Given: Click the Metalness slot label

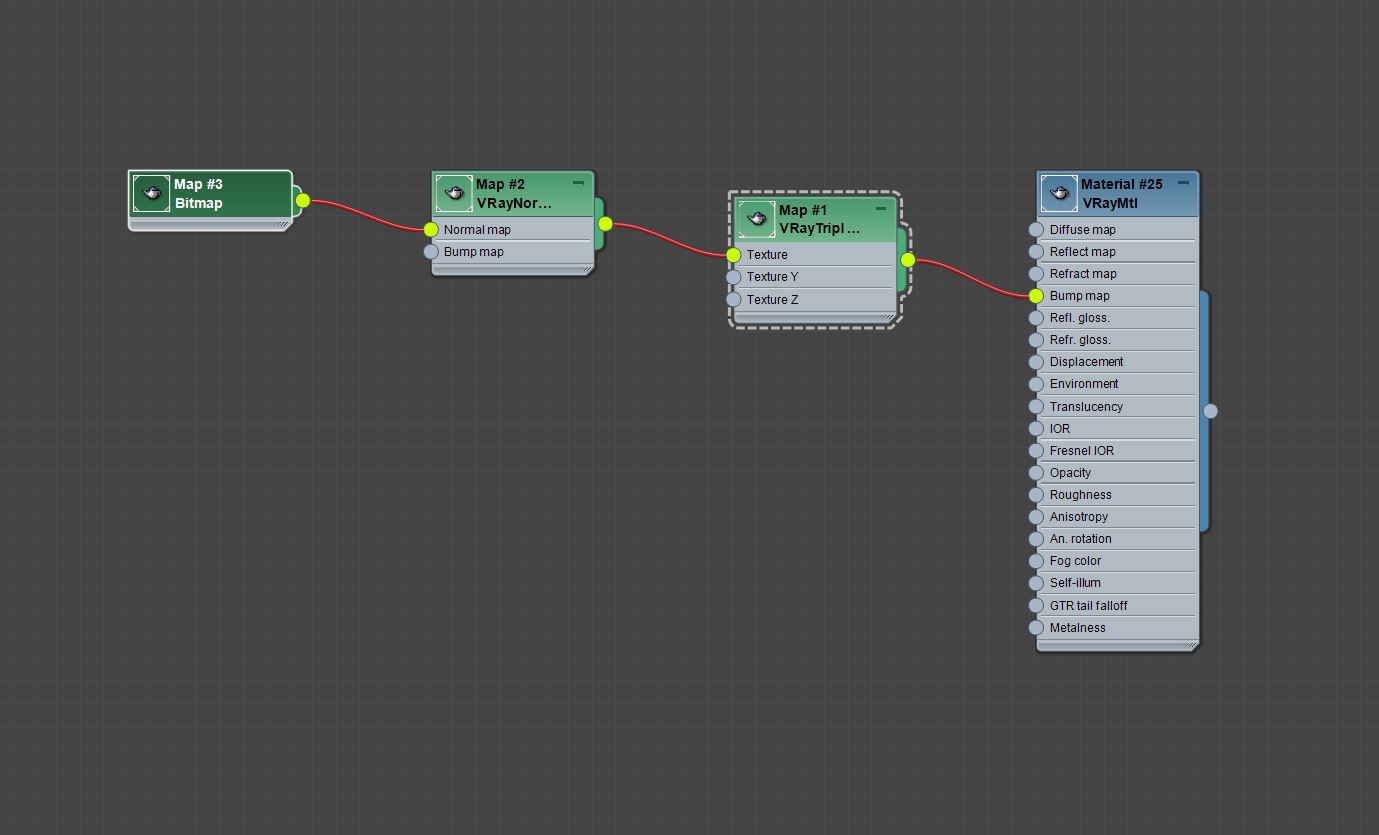Looking at the screenshot, I should click(x=1078, y=628).
